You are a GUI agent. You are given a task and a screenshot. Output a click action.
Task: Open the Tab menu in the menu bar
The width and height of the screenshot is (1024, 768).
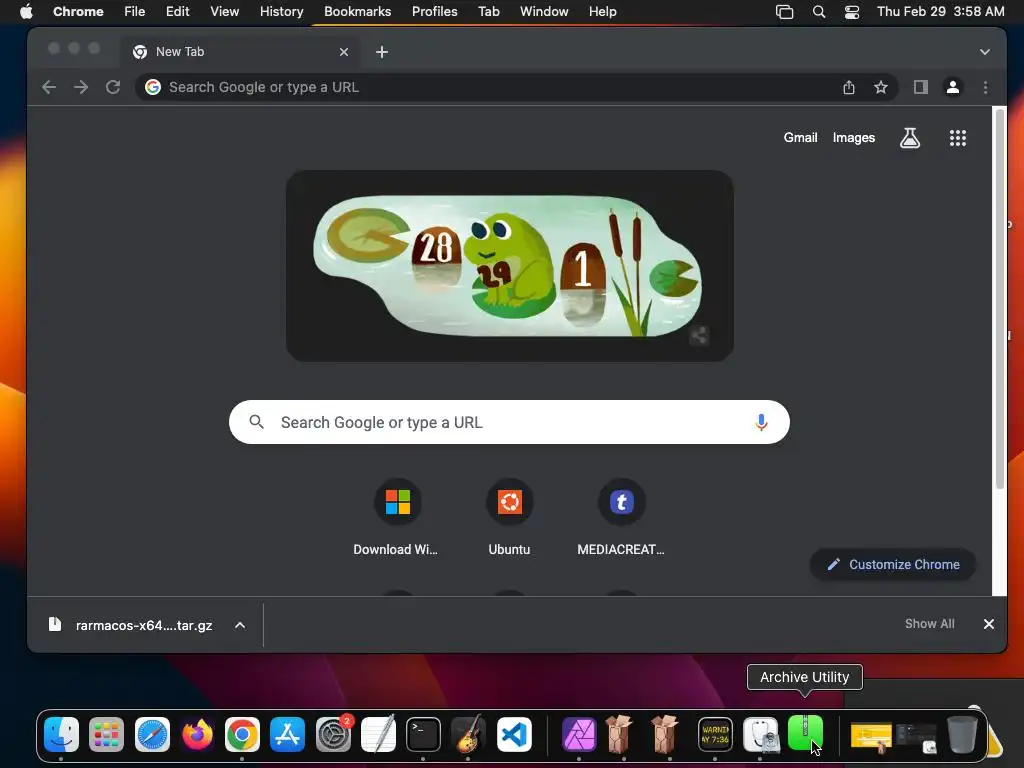click(488, 11)
